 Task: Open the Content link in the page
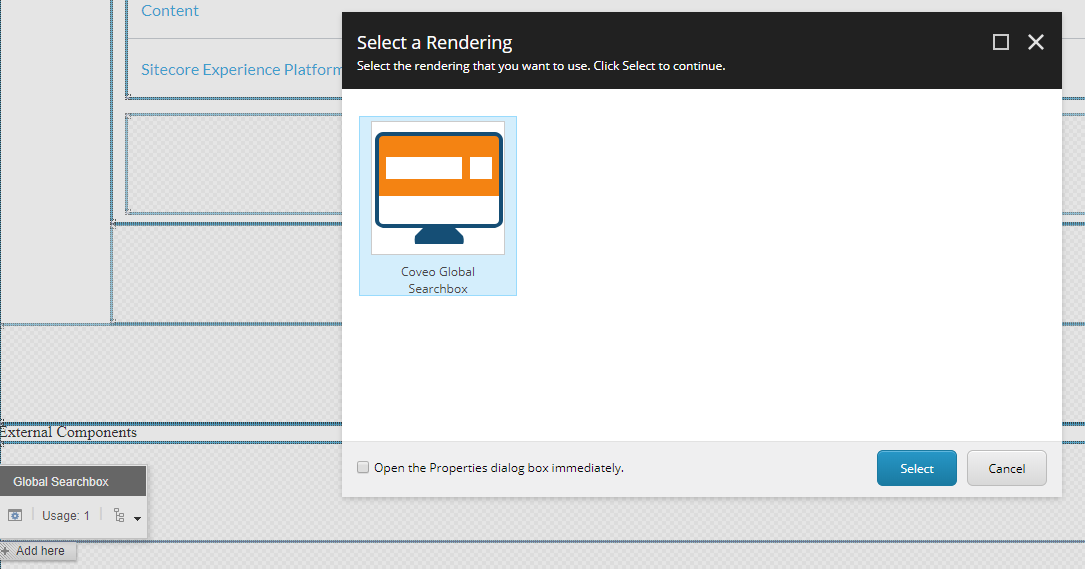170,10
